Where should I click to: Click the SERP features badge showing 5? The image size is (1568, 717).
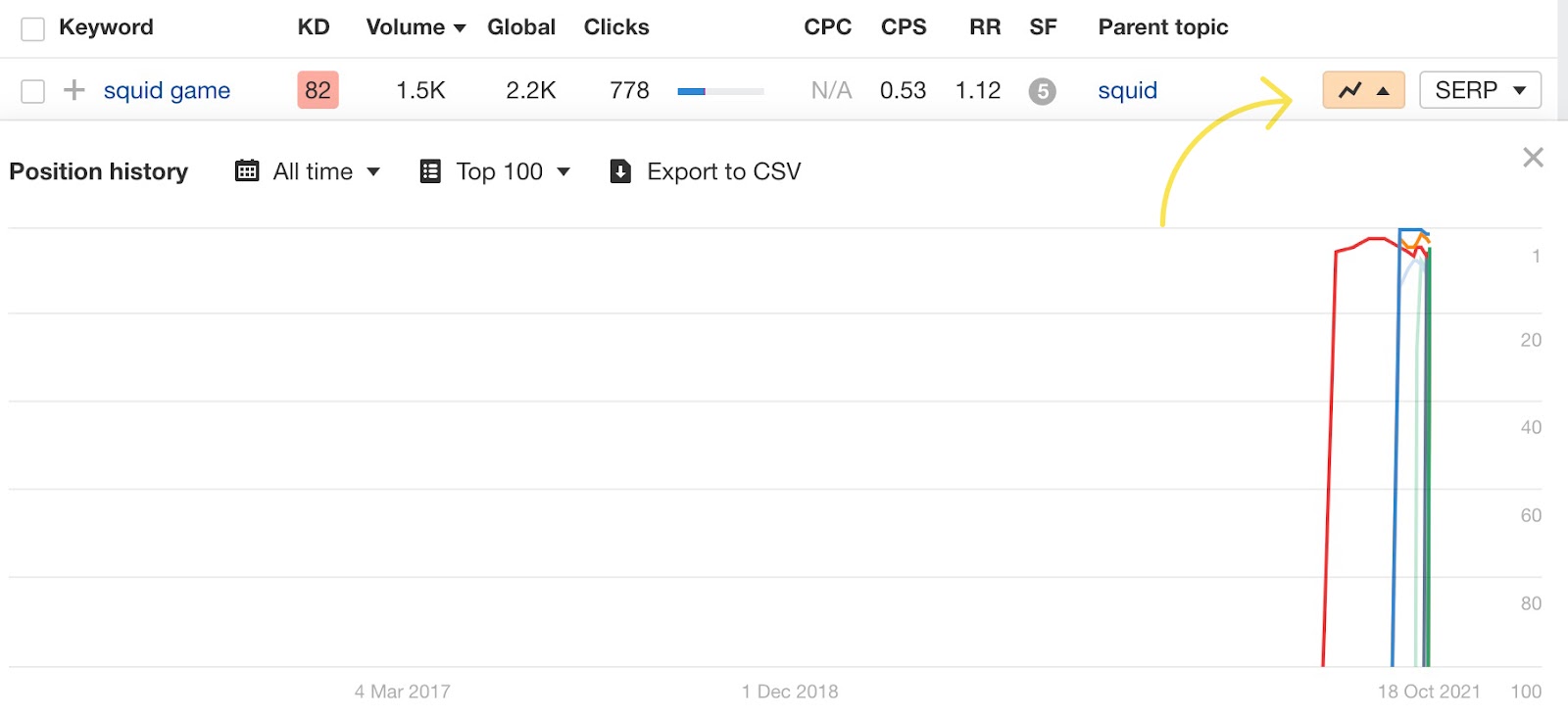tap(1042, 91)
